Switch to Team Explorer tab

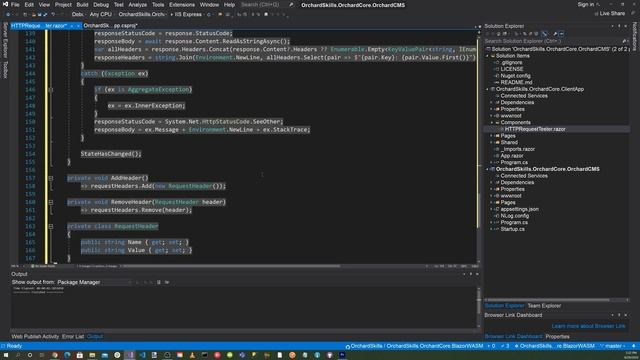click(x=544, y=306)
